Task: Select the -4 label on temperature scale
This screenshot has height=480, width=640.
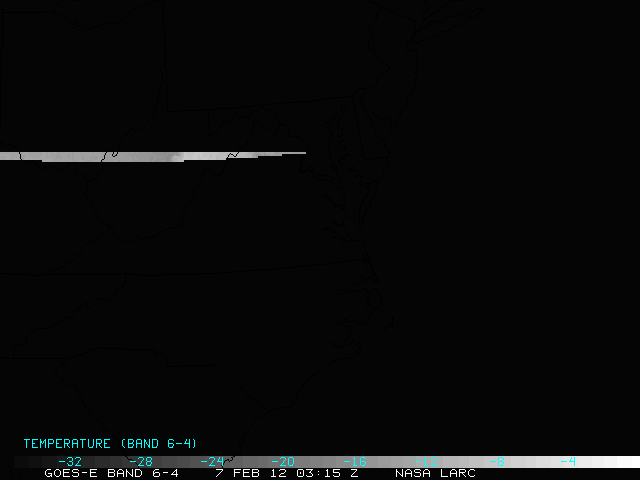Action: click(x=567, y=462)
